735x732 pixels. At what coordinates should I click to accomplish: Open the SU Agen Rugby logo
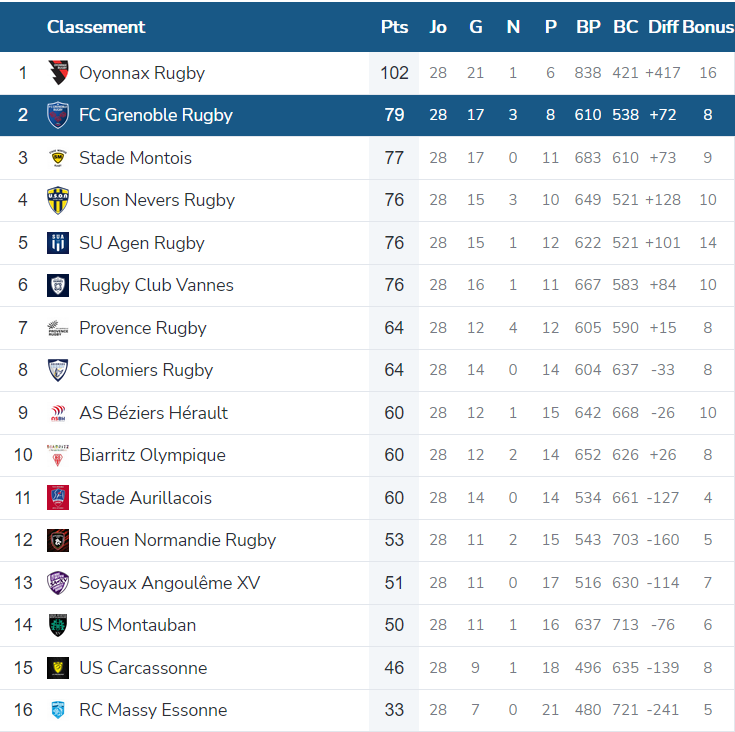tap(58, 243)
